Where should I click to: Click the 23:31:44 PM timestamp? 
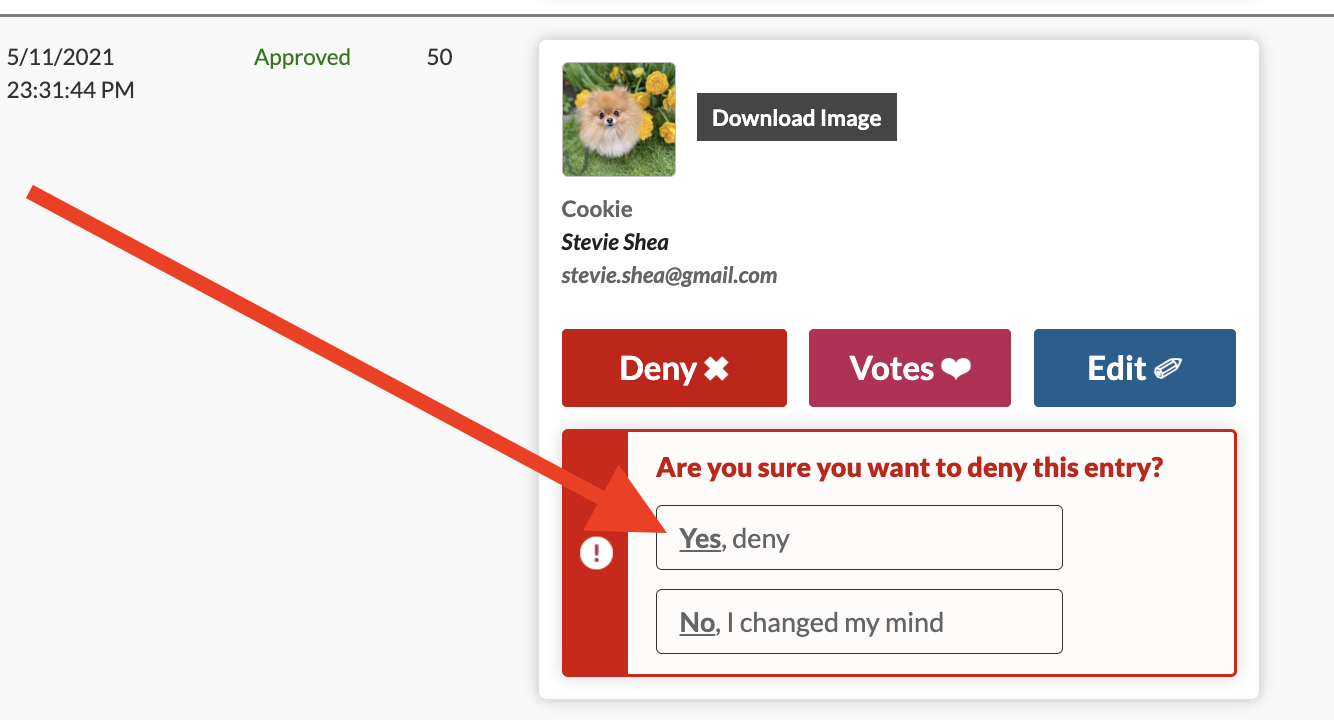pyautogui.click(x=70, y=90)
